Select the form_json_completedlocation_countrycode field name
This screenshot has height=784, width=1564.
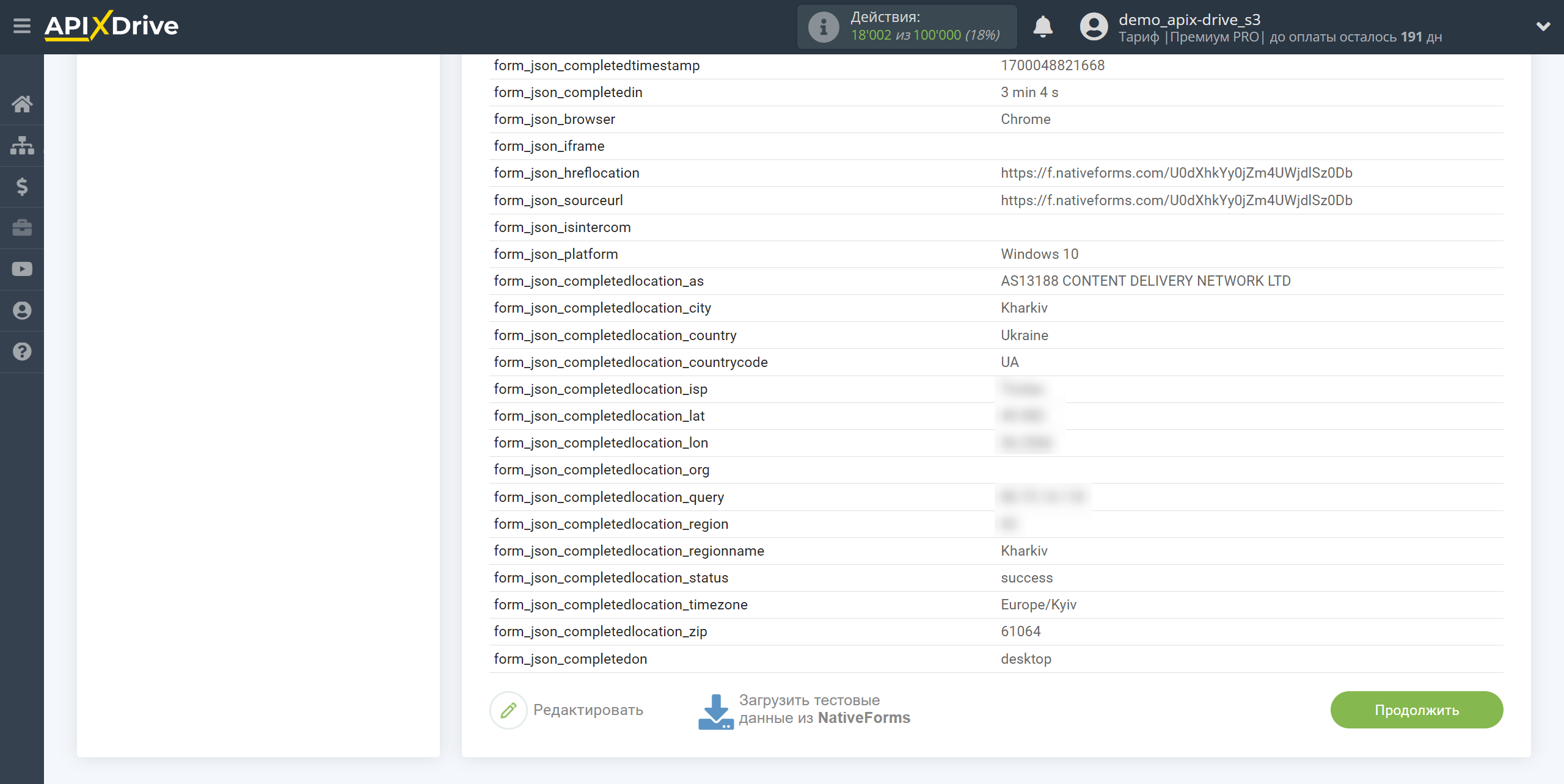[x=631, y=362]
